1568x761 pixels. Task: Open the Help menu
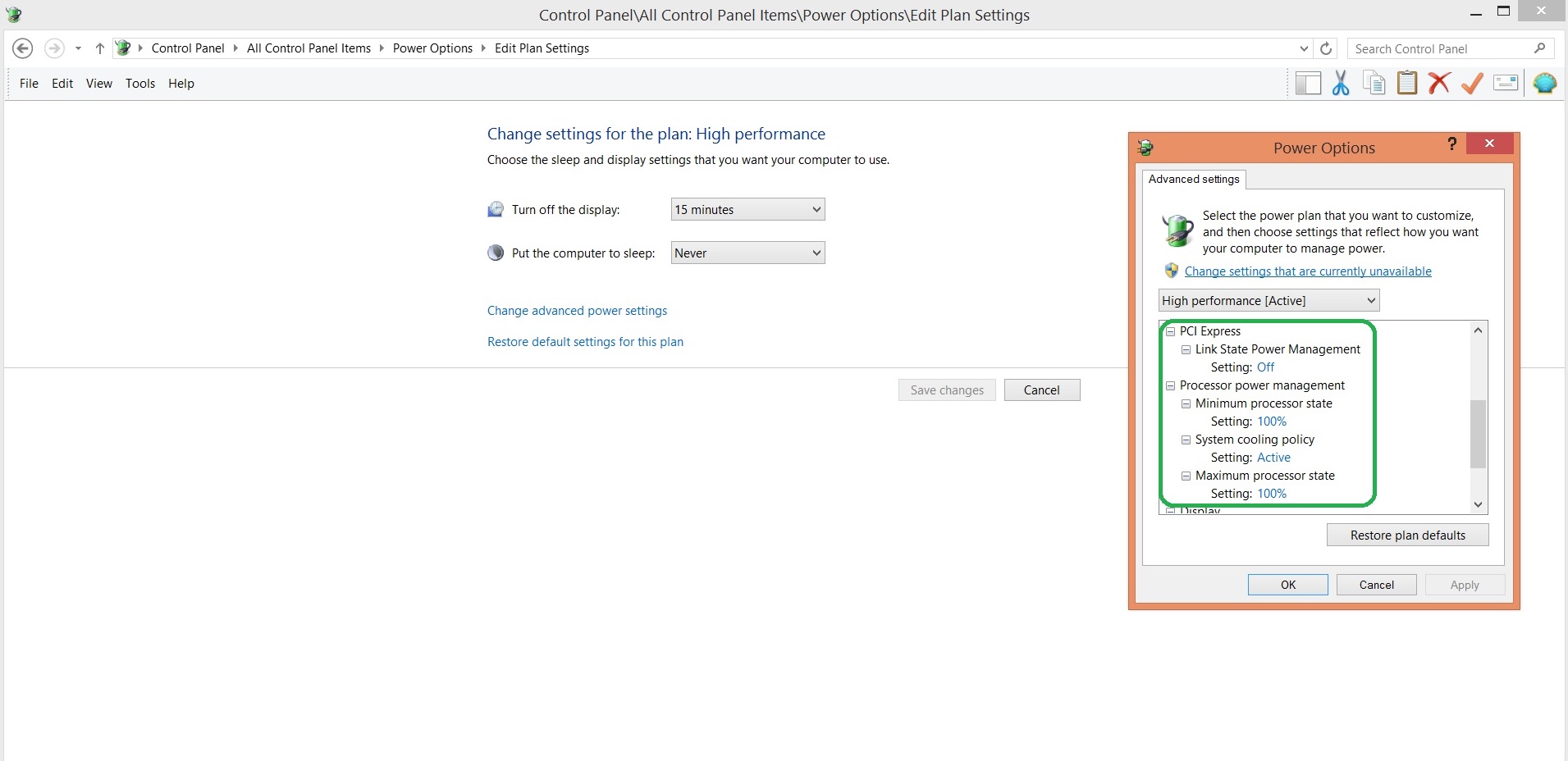click(x=181, y=84)
